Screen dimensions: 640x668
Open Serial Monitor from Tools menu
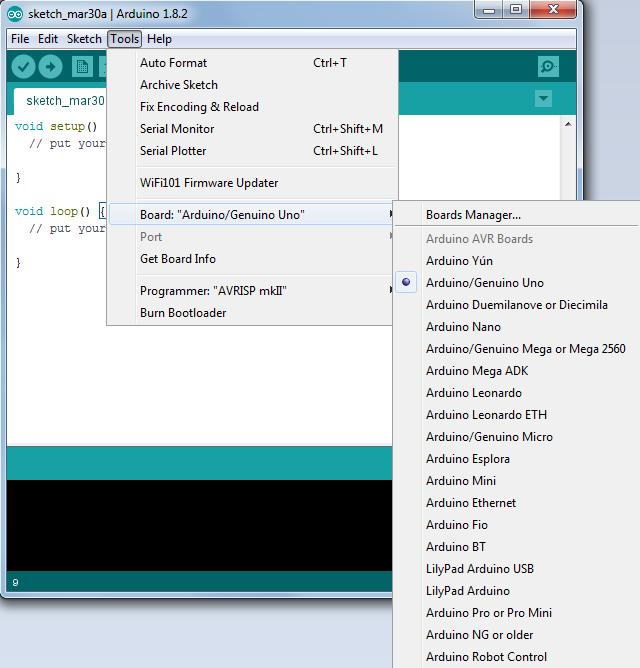(x=252, y=129)
